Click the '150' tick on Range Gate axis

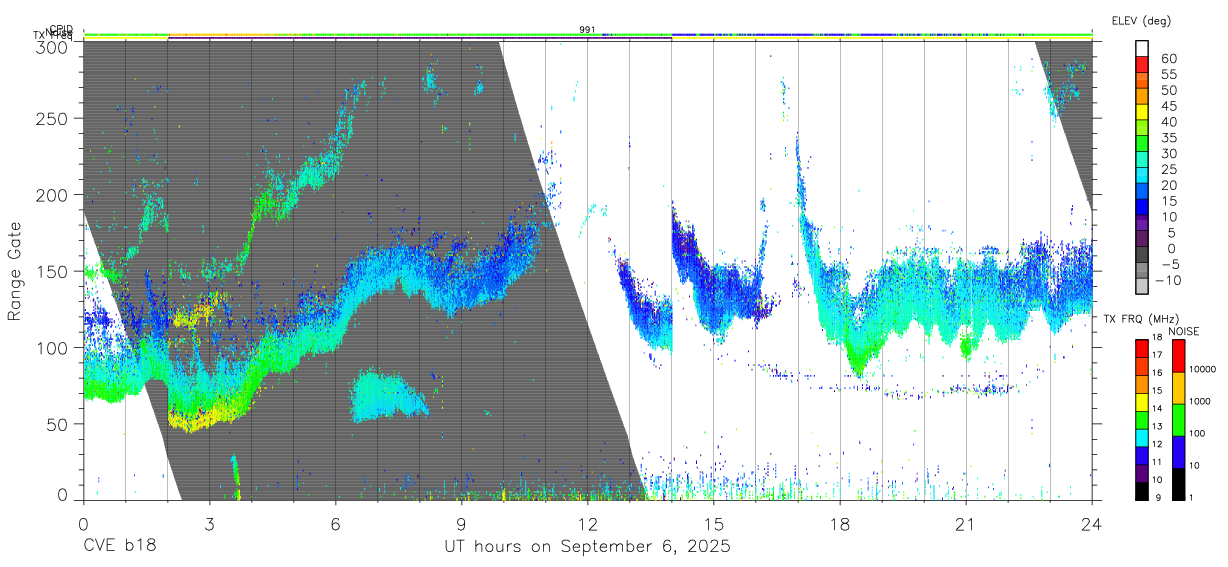tap(54, 271)
